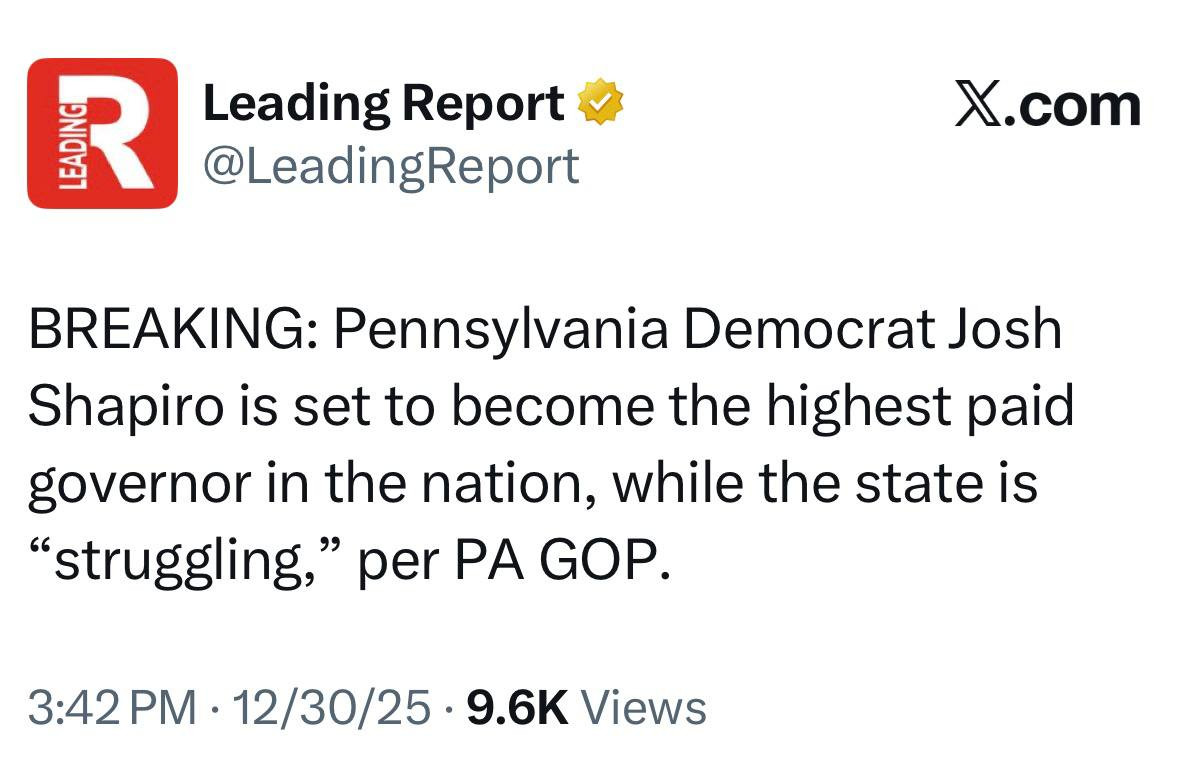1179x772 pixels.
Task: Click the word Democrat in the post
Action: 806,330
